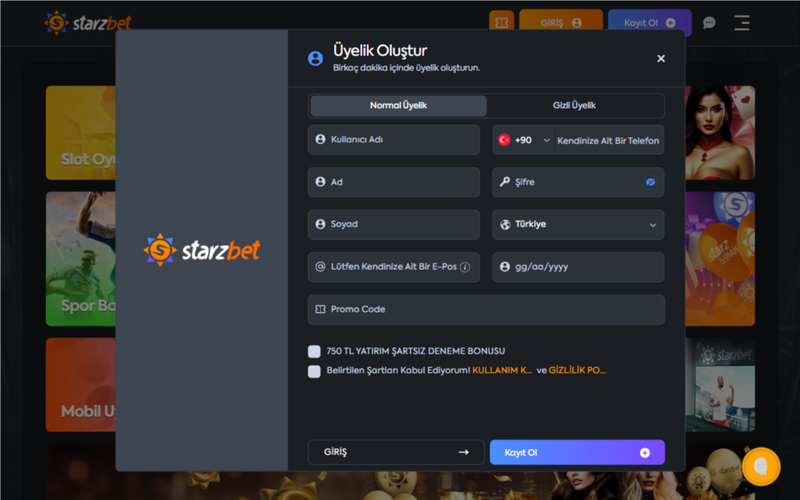Check the Belirtilen Şartları Kabul Ediyorum checkbox
This screenshot has width=800, height=500.
314,371
